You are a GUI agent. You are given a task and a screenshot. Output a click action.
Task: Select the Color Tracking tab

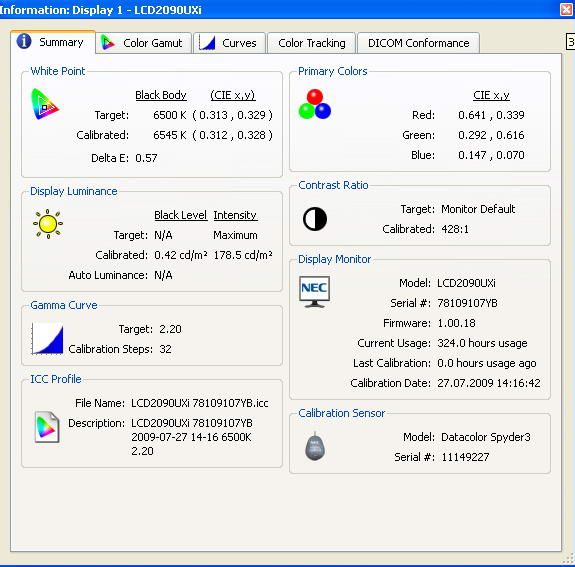pyautogui.click(x=311, y=43)
